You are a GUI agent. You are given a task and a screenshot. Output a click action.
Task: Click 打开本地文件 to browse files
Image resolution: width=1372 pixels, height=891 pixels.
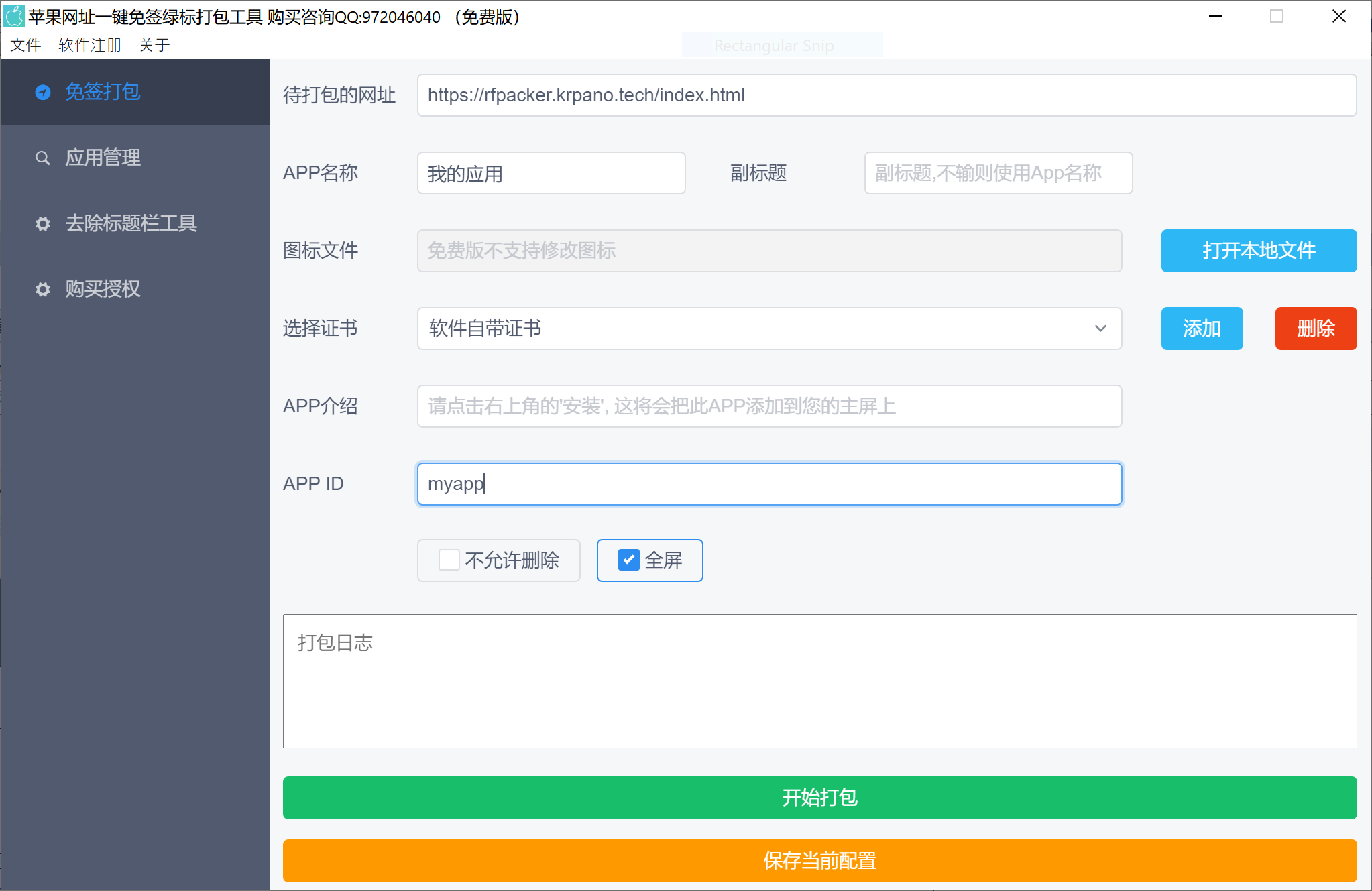1259,251
